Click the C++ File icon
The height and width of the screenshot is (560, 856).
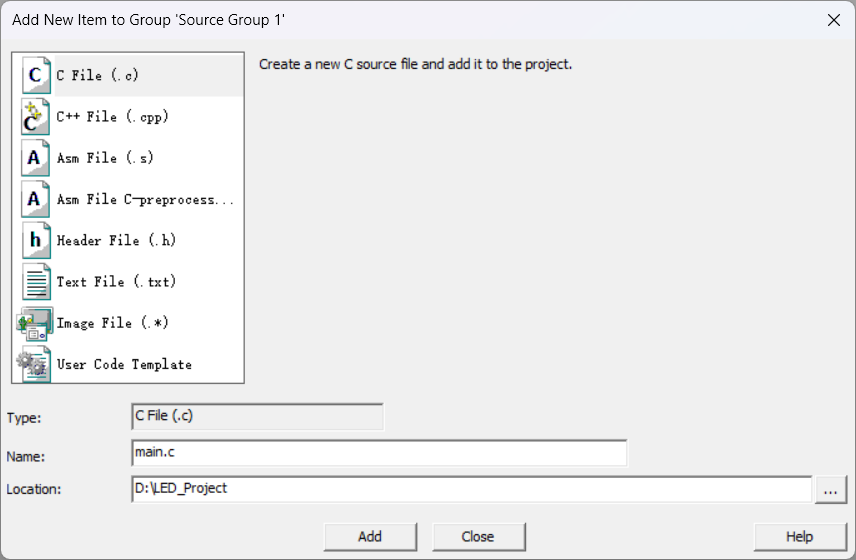(x=36, y=117)
